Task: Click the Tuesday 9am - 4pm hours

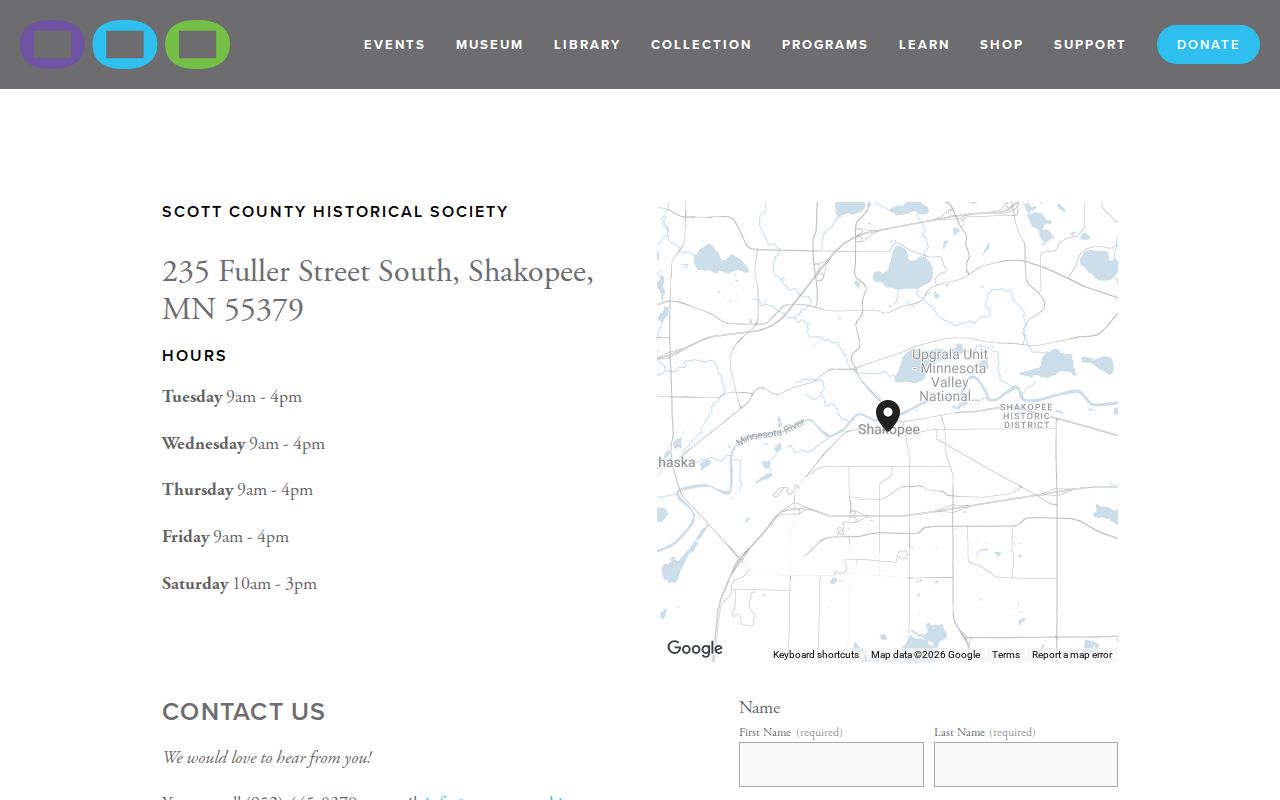Action: 232,397
